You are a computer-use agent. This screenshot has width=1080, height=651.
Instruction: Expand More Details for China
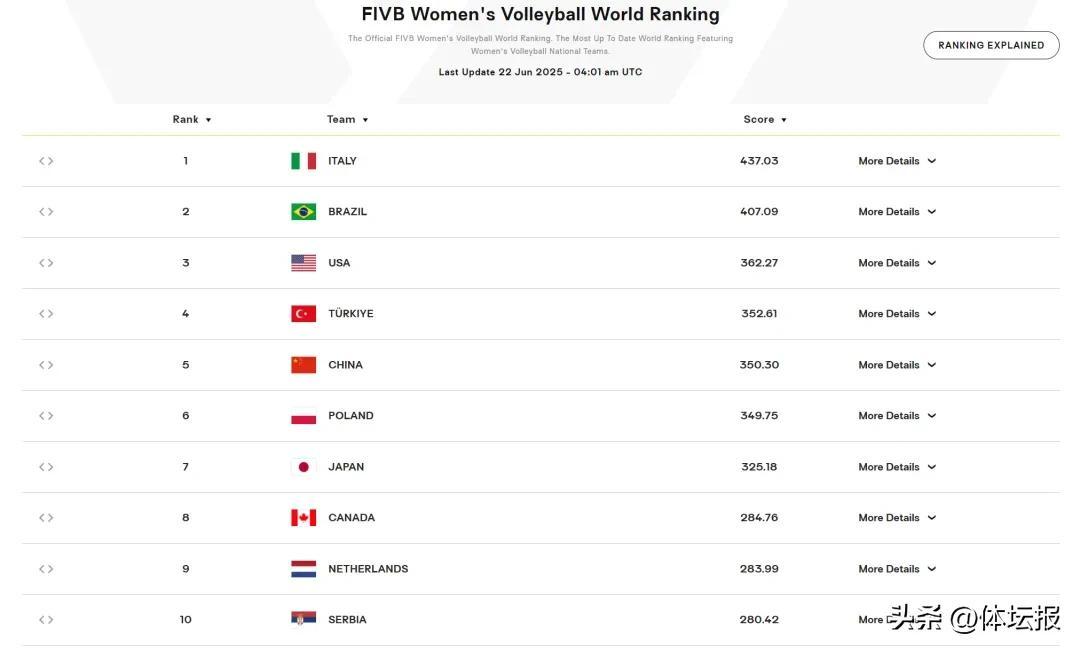click(x=897, y=365)
